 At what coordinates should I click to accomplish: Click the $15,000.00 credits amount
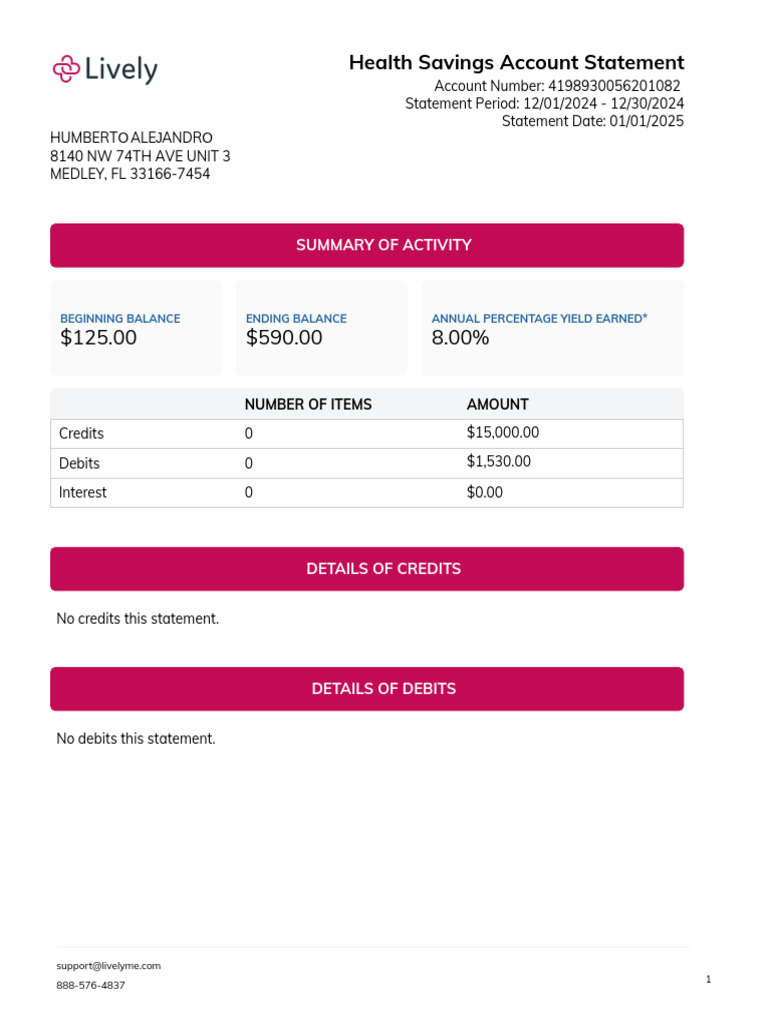pyautogui.click(x=503, y=433)
